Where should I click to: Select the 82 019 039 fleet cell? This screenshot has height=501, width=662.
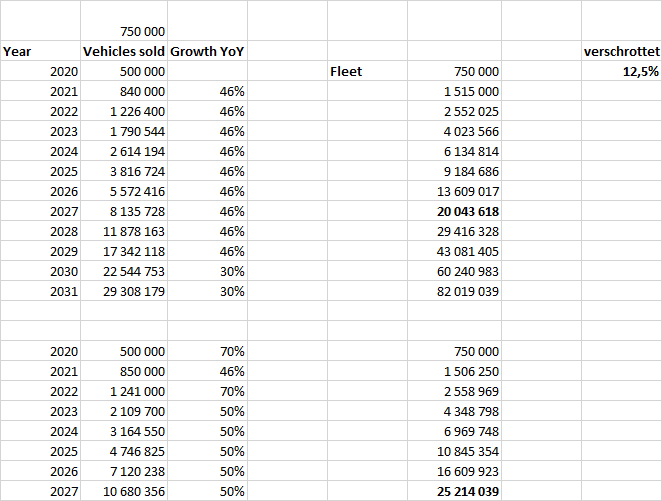coord(454,291)
